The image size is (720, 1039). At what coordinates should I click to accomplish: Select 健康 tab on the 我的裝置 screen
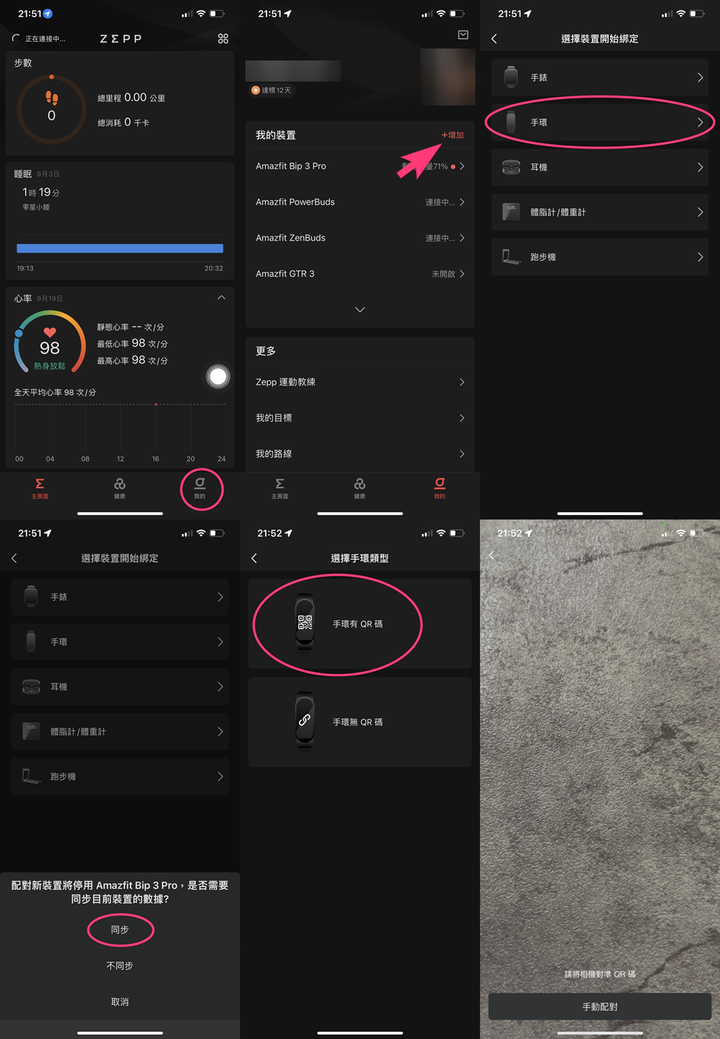click(360, 488)
